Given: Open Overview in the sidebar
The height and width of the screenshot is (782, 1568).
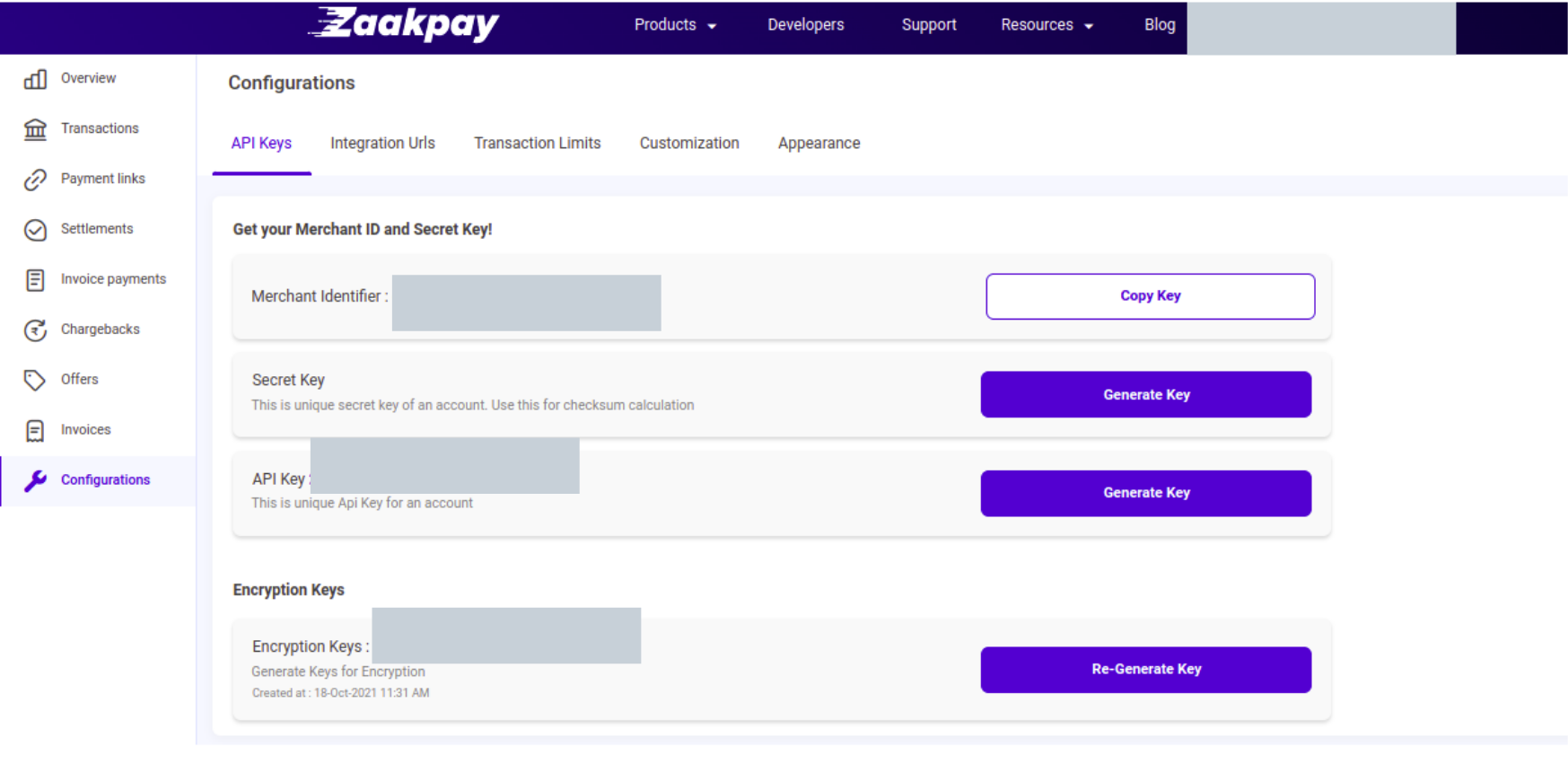Looking at the screenshot, I should [88, 78].
